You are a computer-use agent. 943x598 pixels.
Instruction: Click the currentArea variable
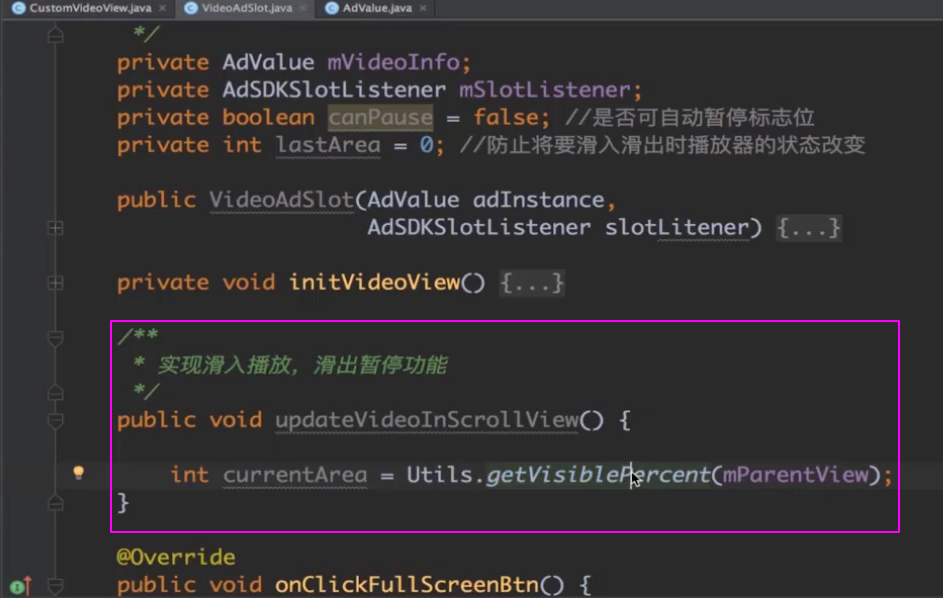295,475
